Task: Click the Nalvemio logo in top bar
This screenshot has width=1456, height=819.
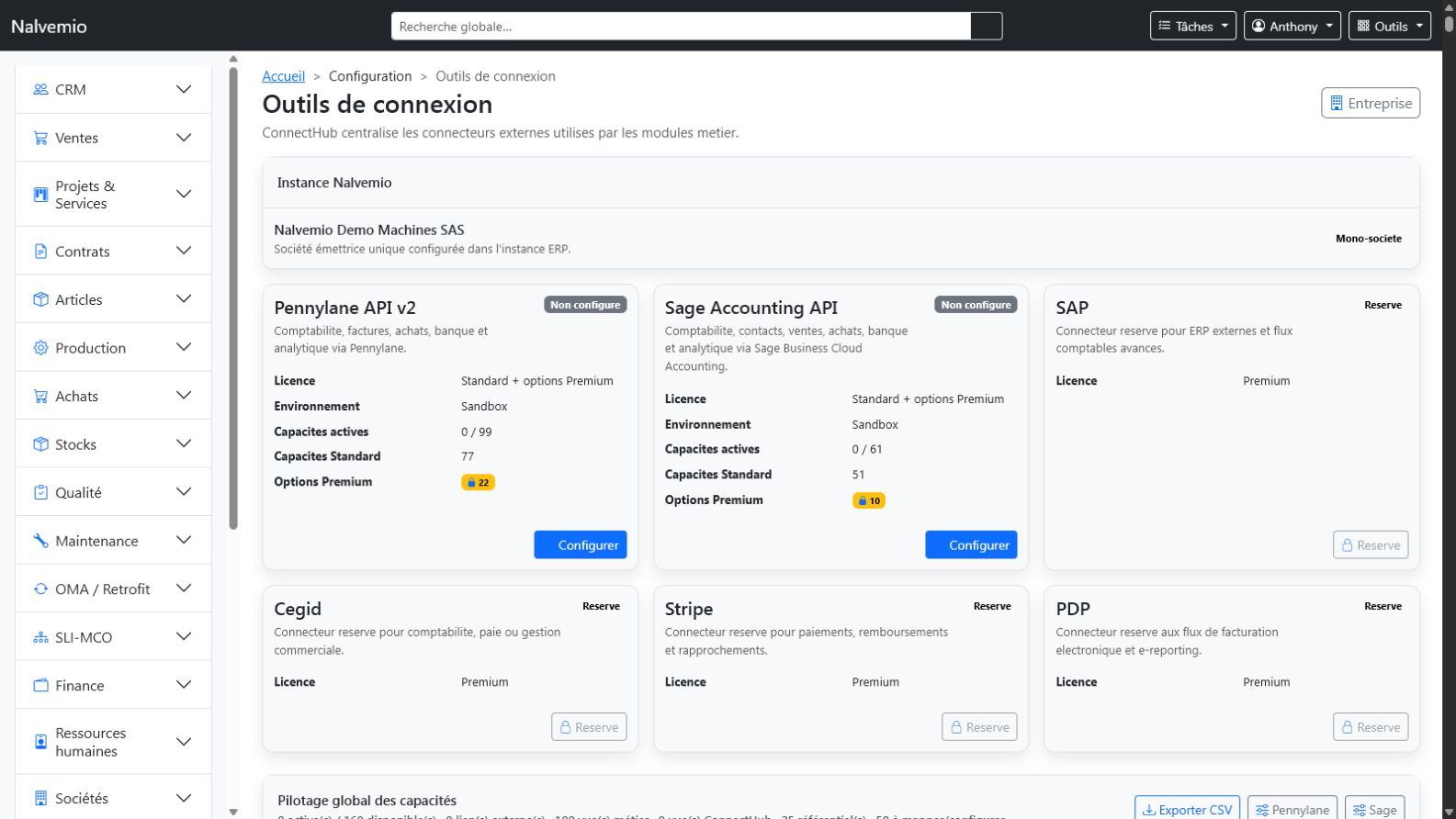Action: [x=49, y=27]
